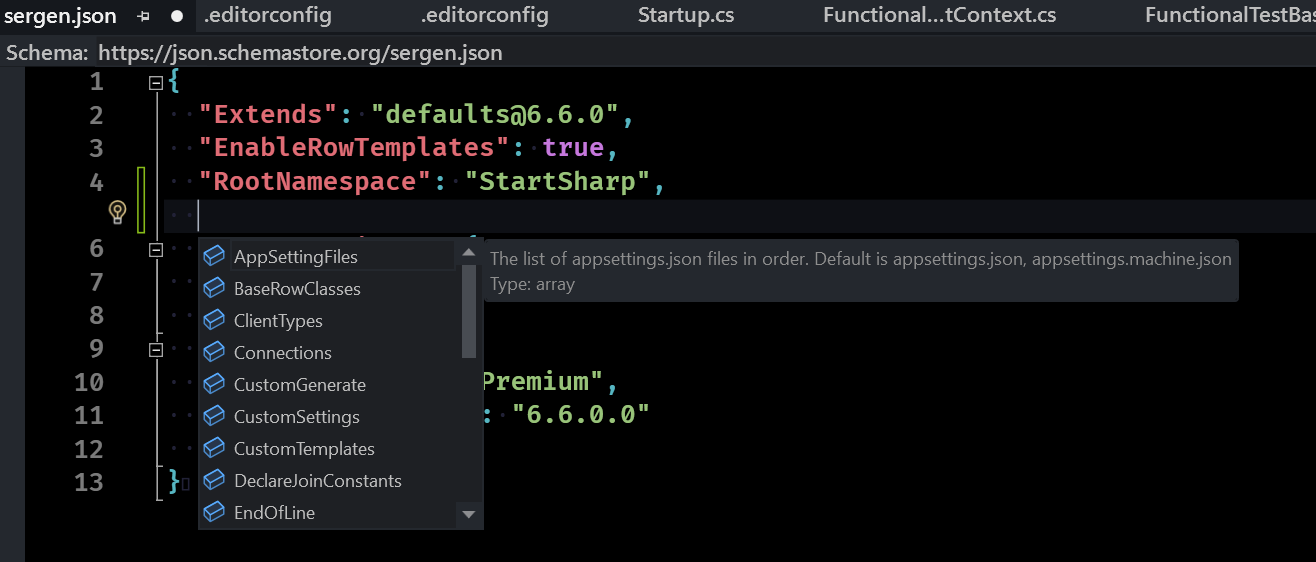Choose ClientTypes suggestion

[329, 321]
